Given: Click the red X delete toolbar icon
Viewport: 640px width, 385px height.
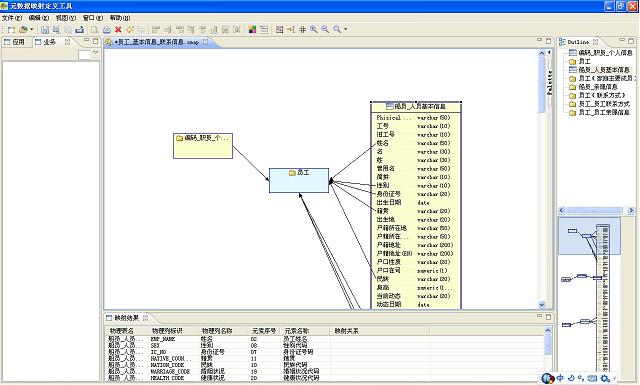Looking at the screenshot, I should click(x=118, y=29).
